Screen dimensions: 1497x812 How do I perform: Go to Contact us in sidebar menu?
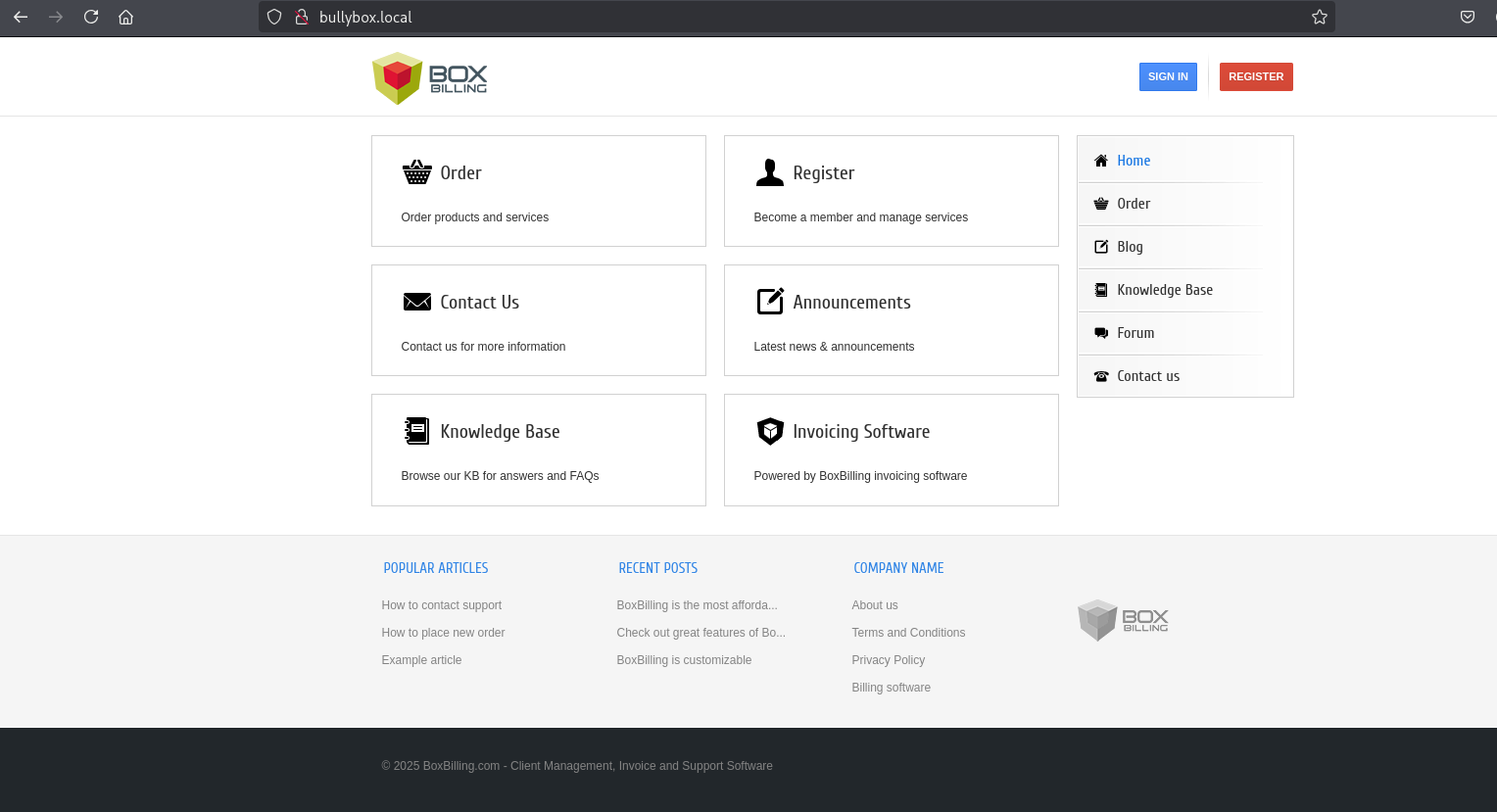tap(1147, 376)
